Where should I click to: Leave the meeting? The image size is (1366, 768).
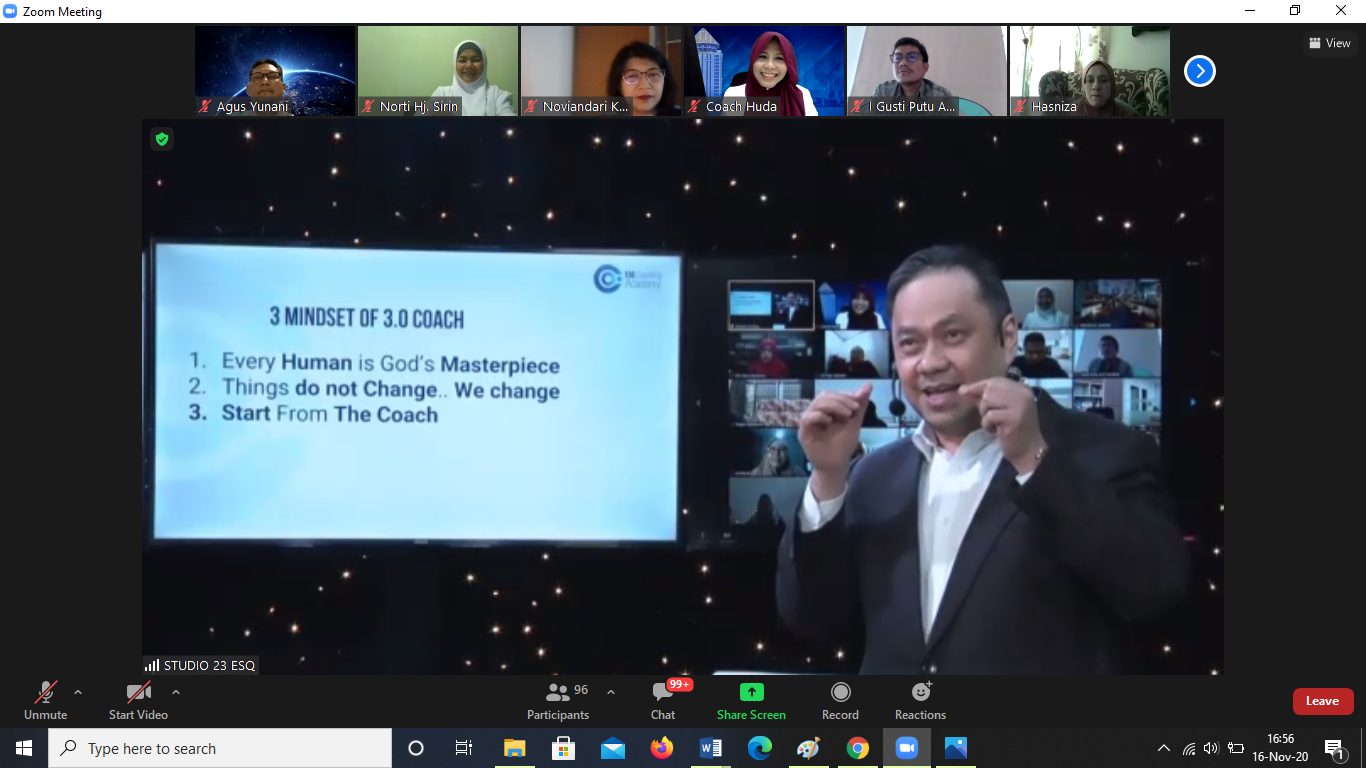pos(1322,701)
